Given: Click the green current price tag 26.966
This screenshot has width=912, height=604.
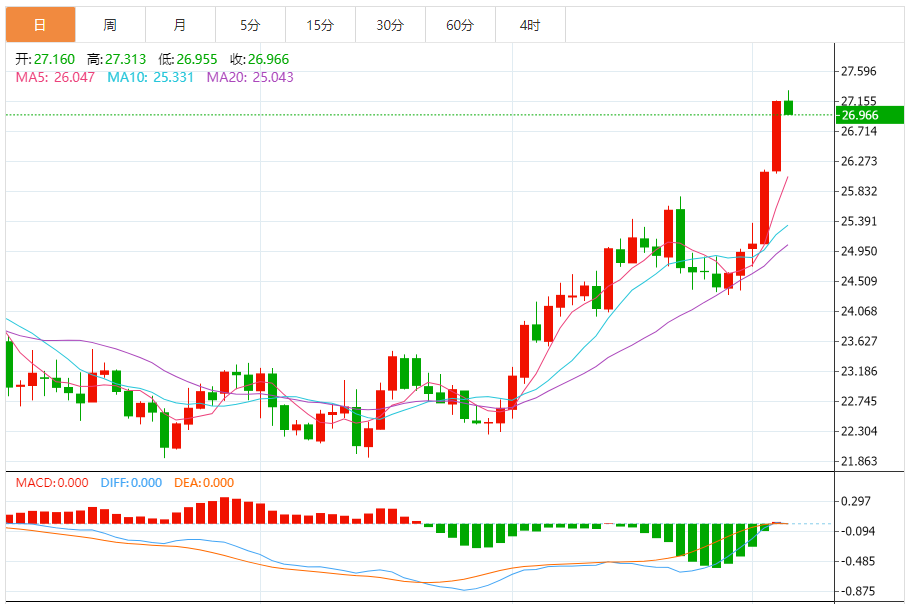Looking at the screenshot, I should coord(870,115).
